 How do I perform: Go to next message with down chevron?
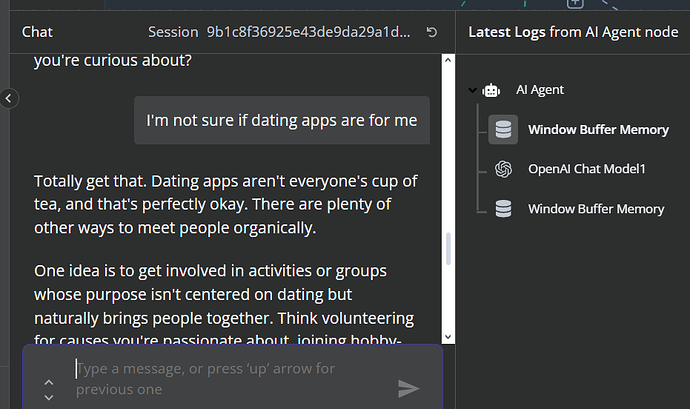click(49, 397)
